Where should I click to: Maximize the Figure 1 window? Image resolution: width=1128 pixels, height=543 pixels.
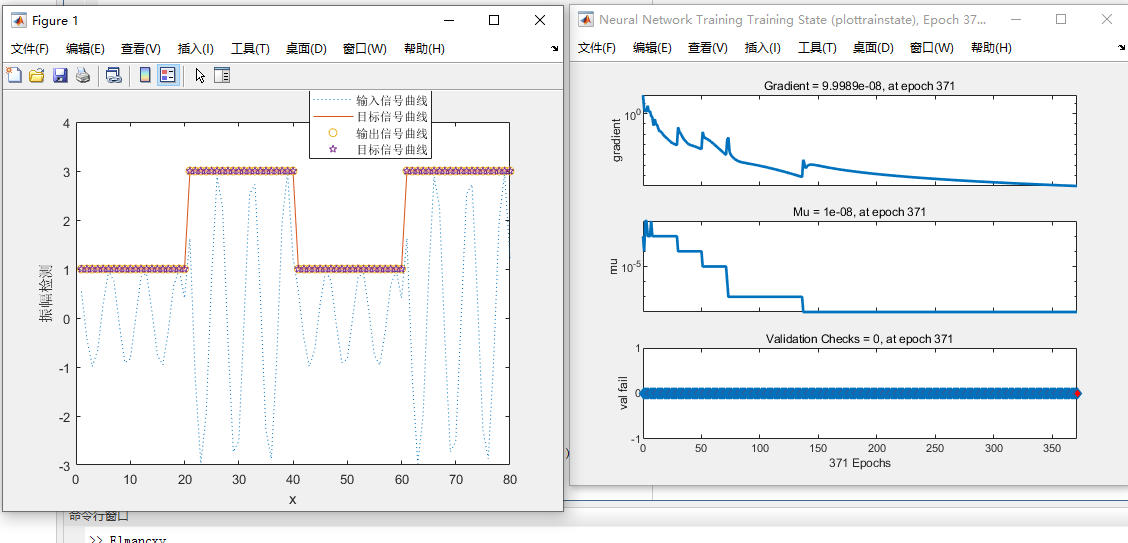[494, 21]
